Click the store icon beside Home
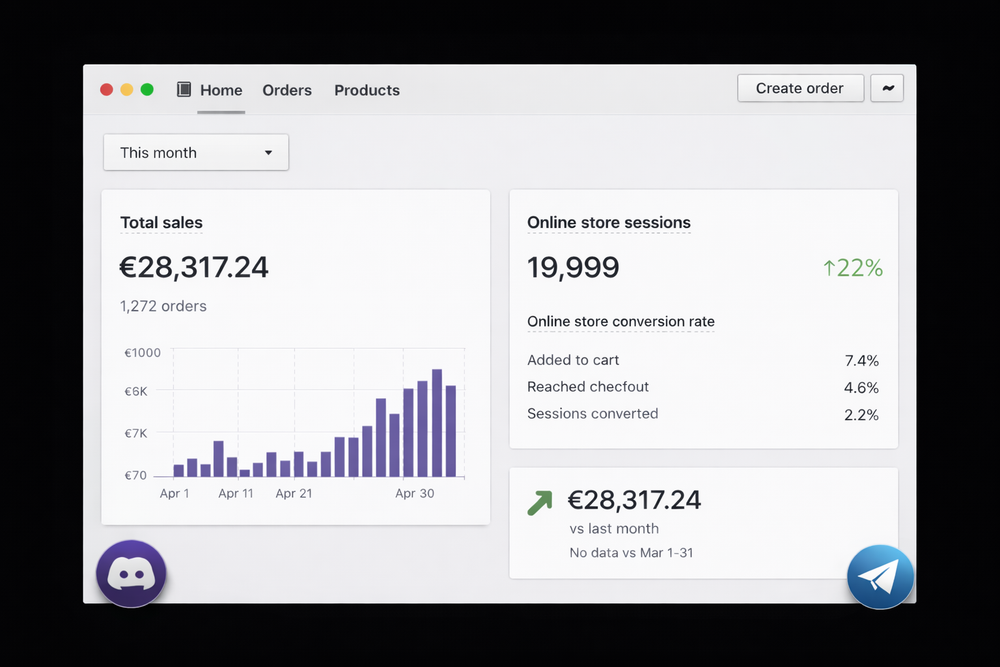1000x667 pixels. (x=184, y=90)
